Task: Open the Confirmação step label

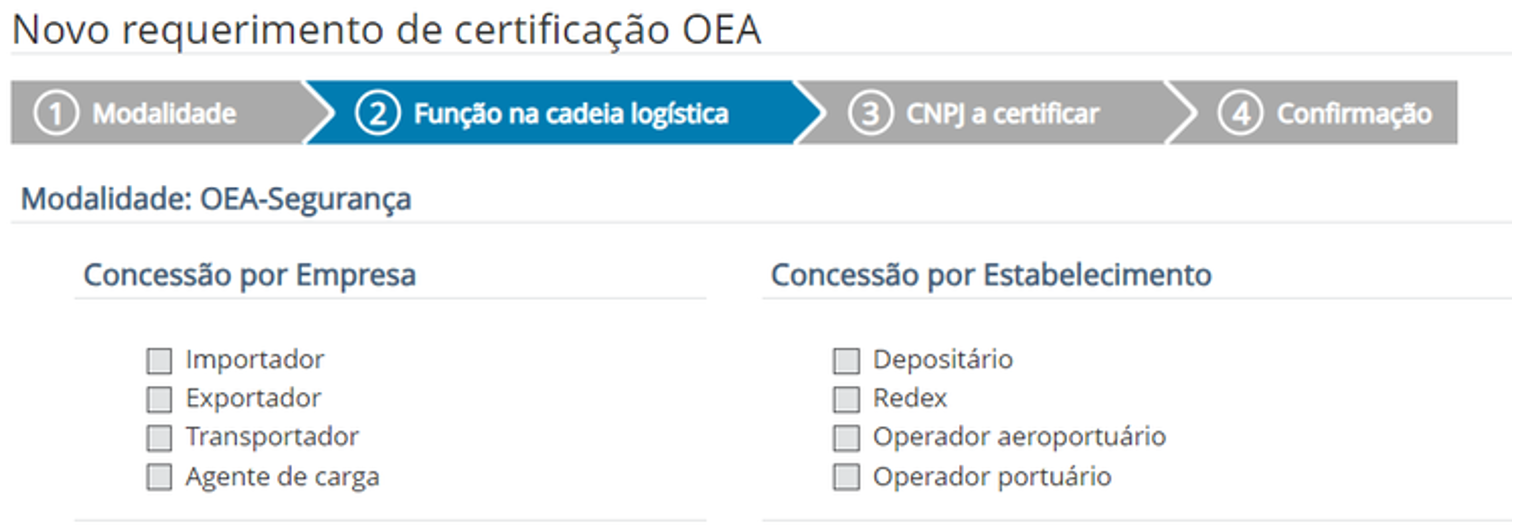Action: pos(1354,113)
